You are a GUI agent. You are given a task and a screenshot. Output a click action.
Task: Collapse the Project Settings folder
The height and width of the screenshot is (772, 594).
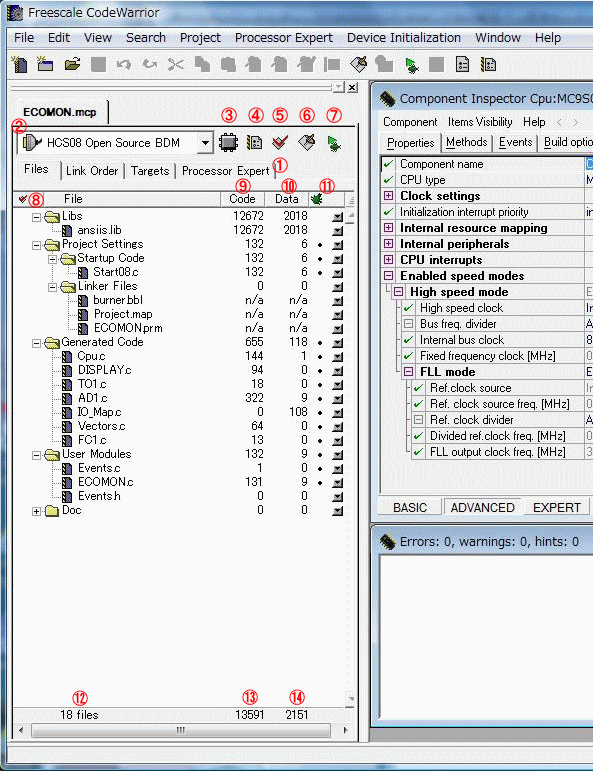36,245
